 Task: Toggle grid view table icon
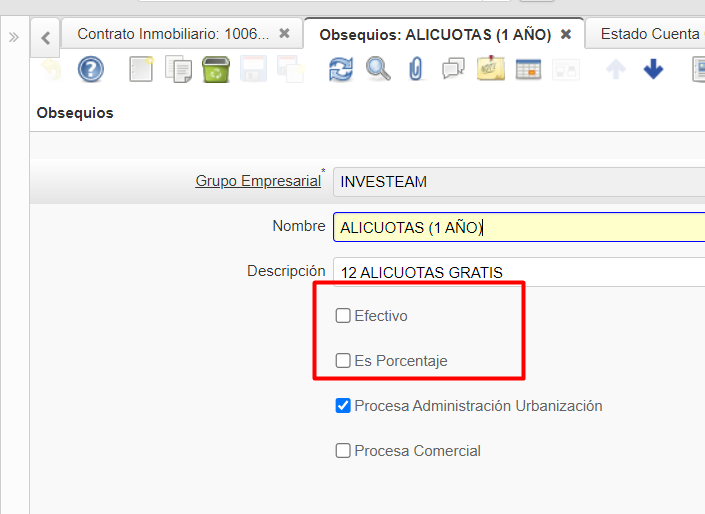point(528,69)
